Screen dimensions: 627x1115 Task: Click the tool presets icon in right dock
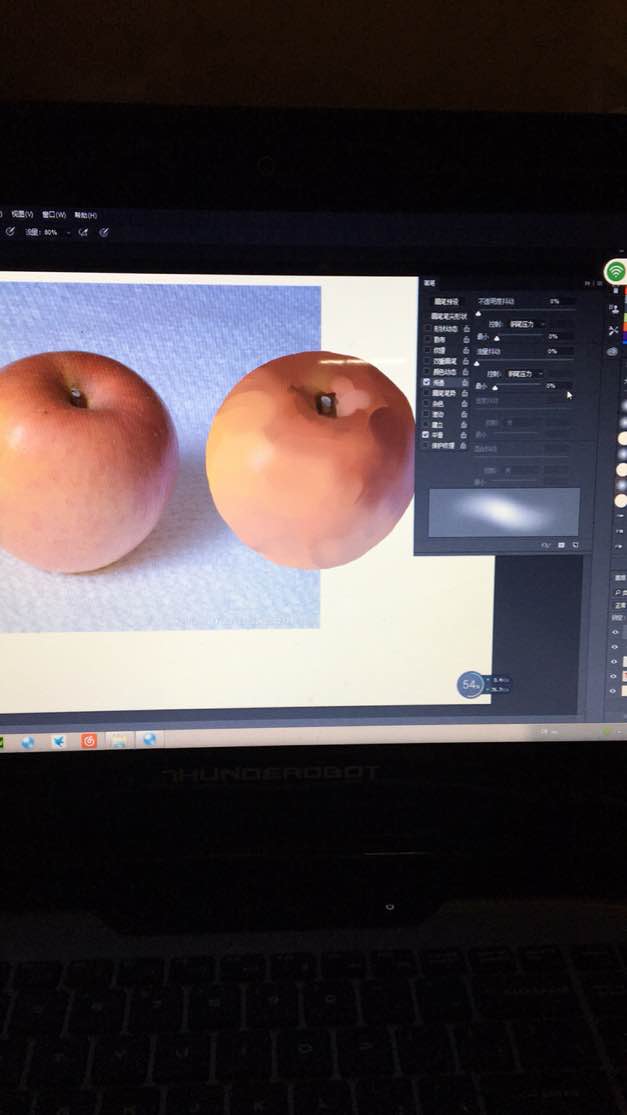point(613,330)
